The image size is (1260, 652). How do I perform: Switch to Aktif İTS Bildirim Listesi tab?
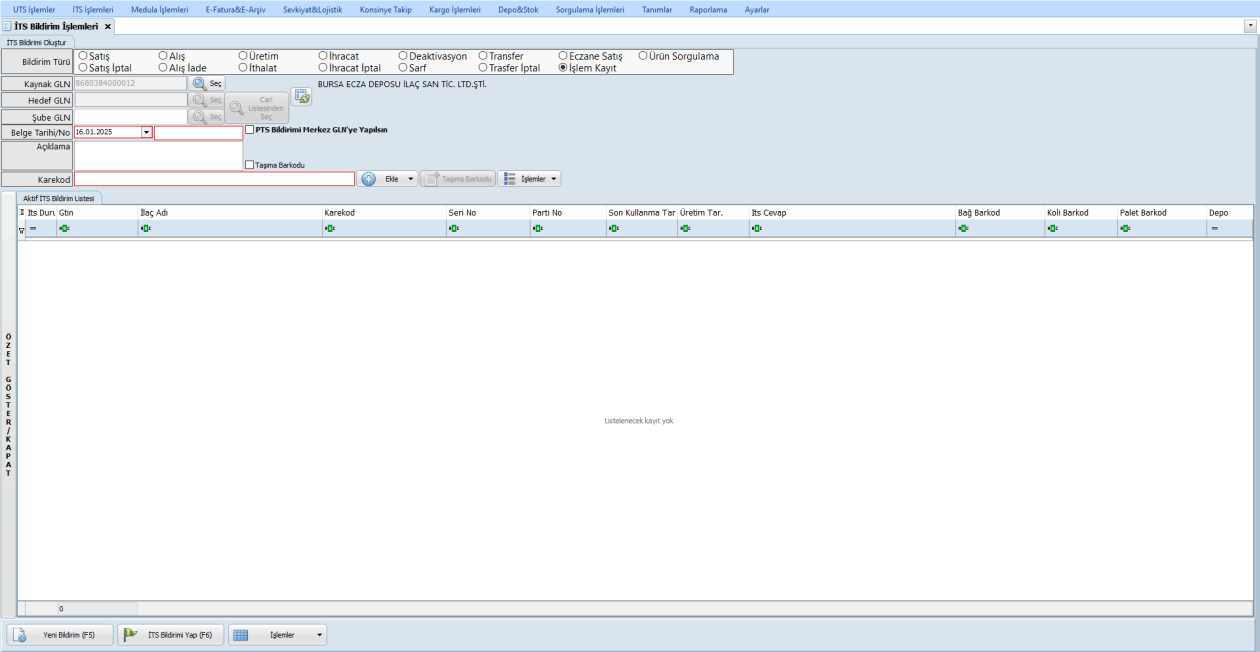(58, 199)
